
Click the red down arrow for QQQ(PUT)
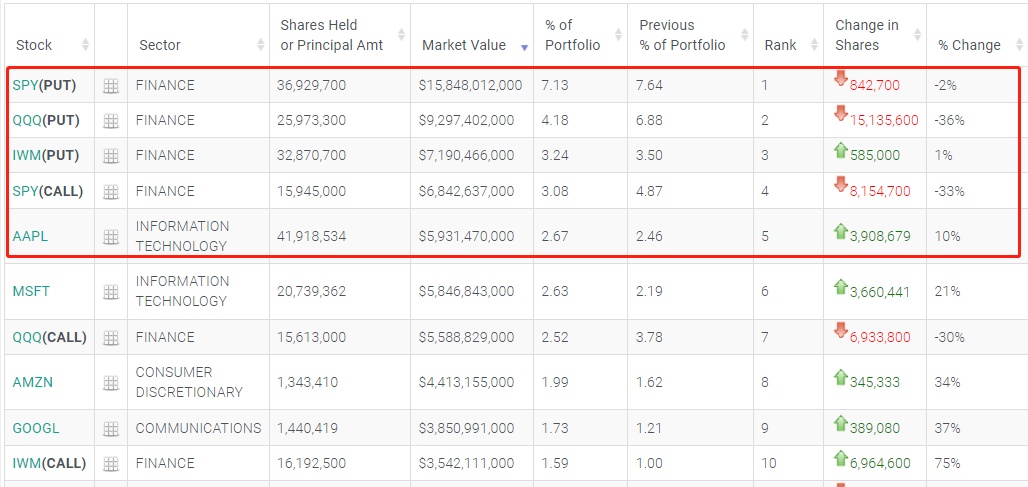click(x=840, y=115)
